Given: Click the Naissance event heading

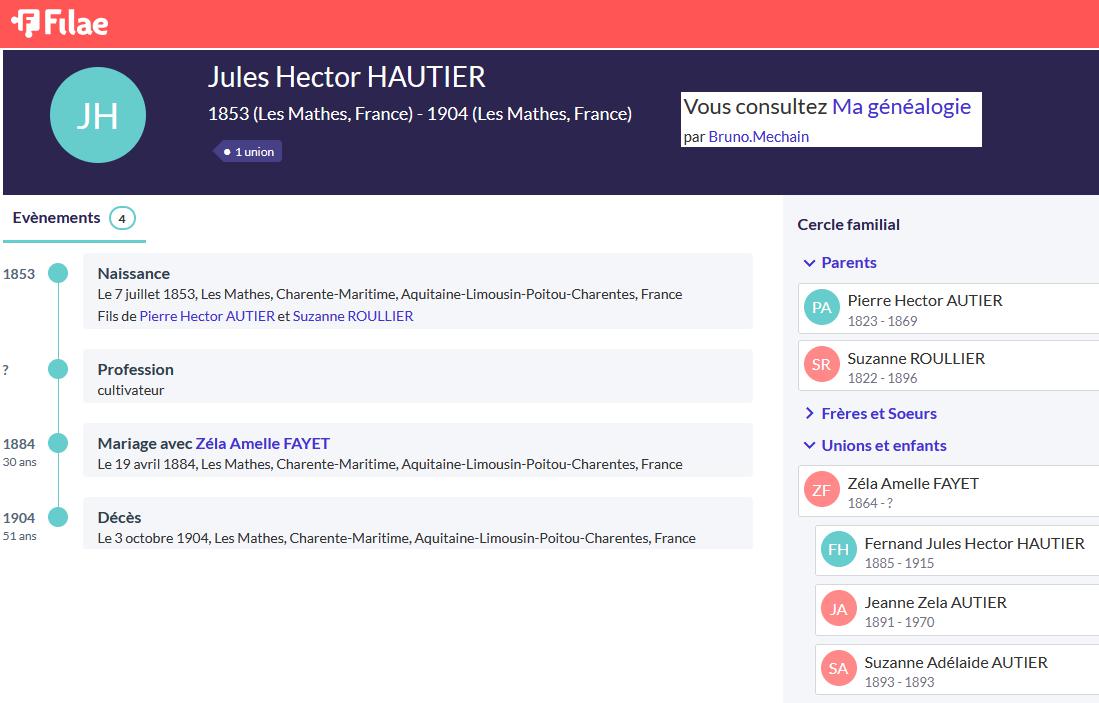Looking at the screenshot, I should [134, 273].
